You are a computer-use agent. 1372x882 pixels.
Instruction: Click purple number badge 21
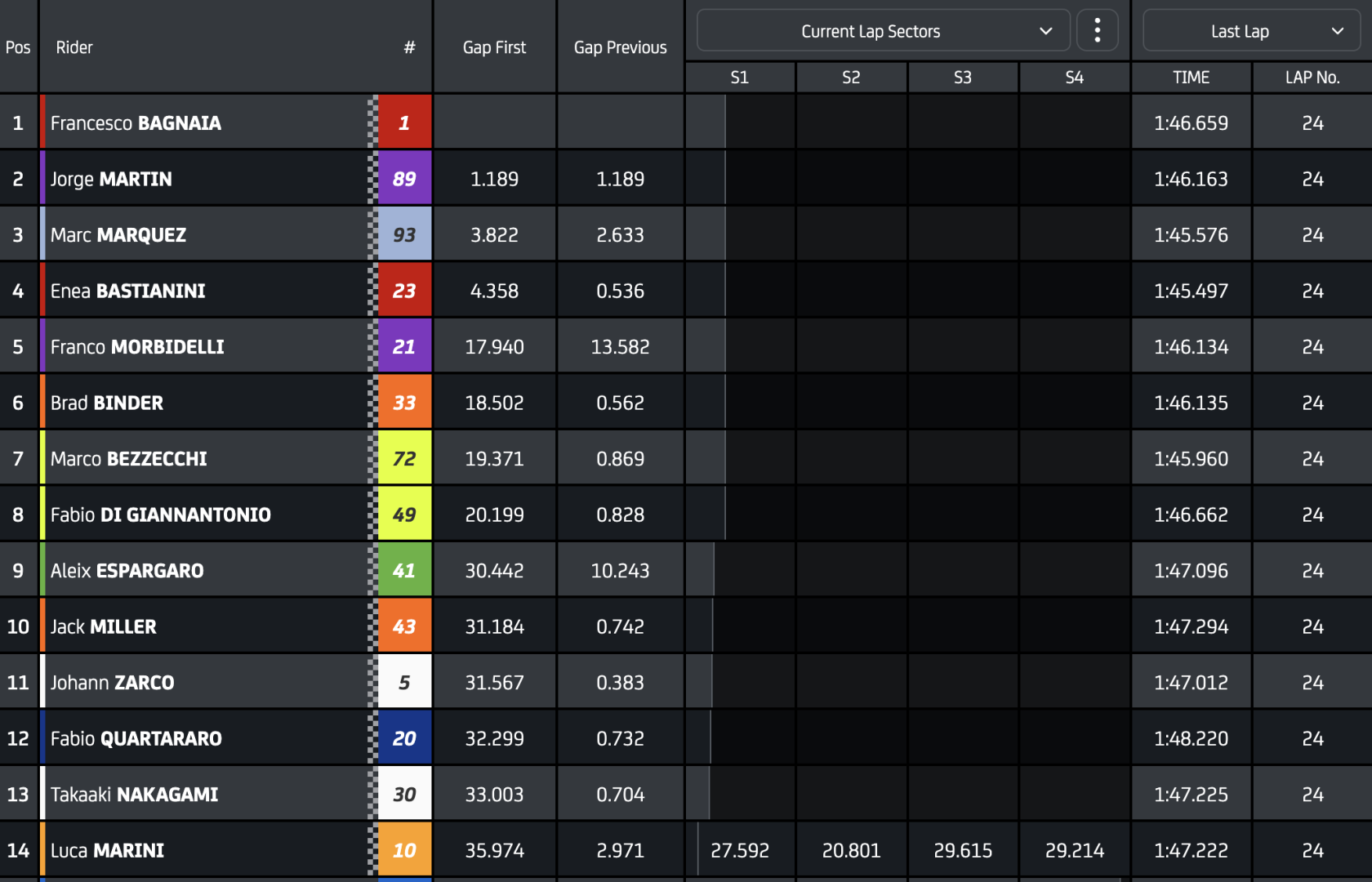[404, 346]
